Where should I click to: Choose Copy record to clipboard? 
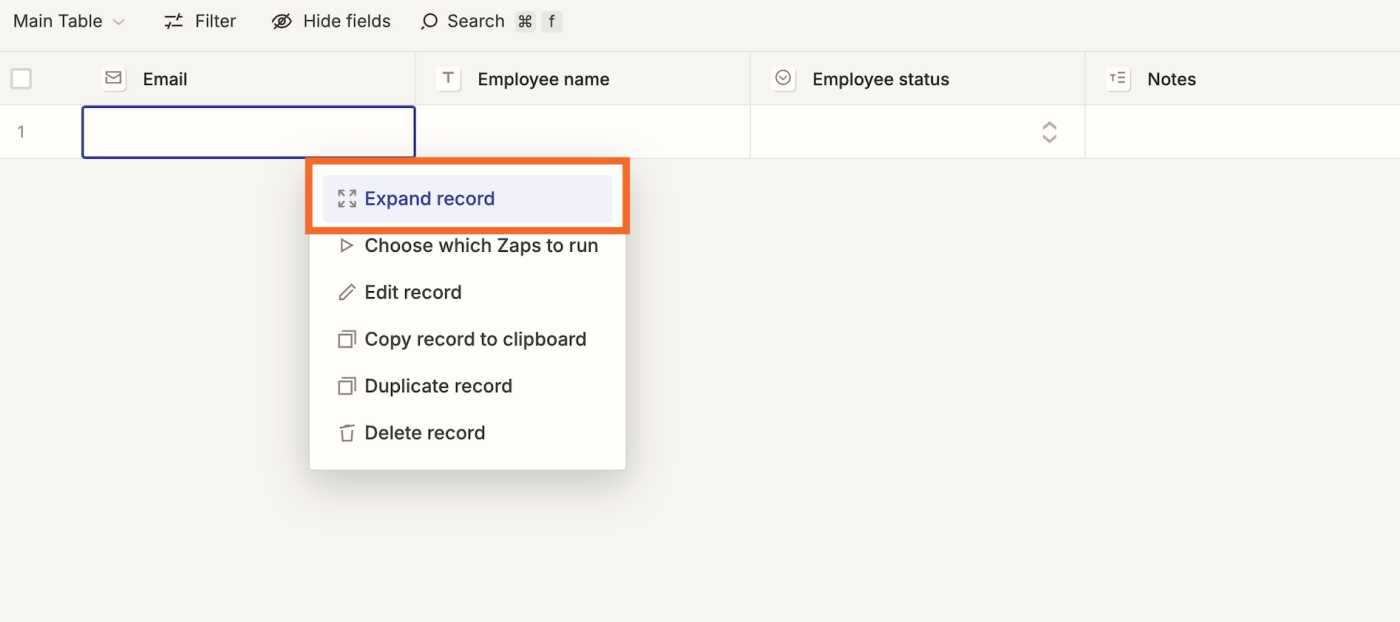coord(467,339)
